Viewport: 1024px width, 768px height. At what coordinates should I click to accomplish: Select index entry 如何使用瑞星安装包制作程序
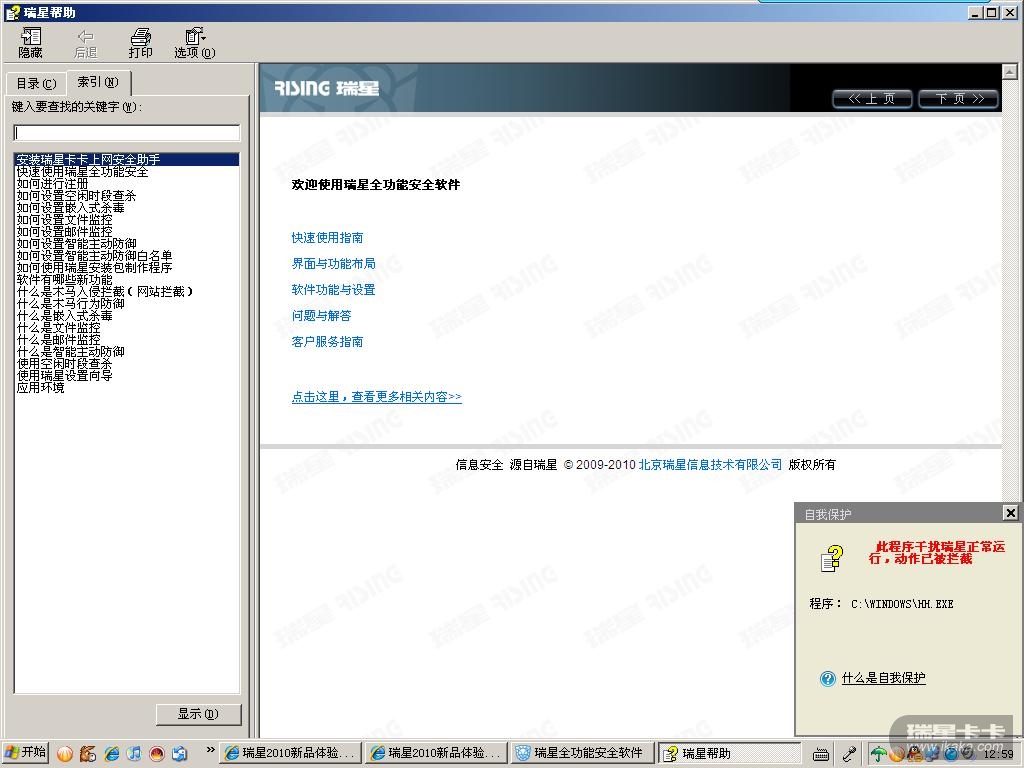point(94,267)
